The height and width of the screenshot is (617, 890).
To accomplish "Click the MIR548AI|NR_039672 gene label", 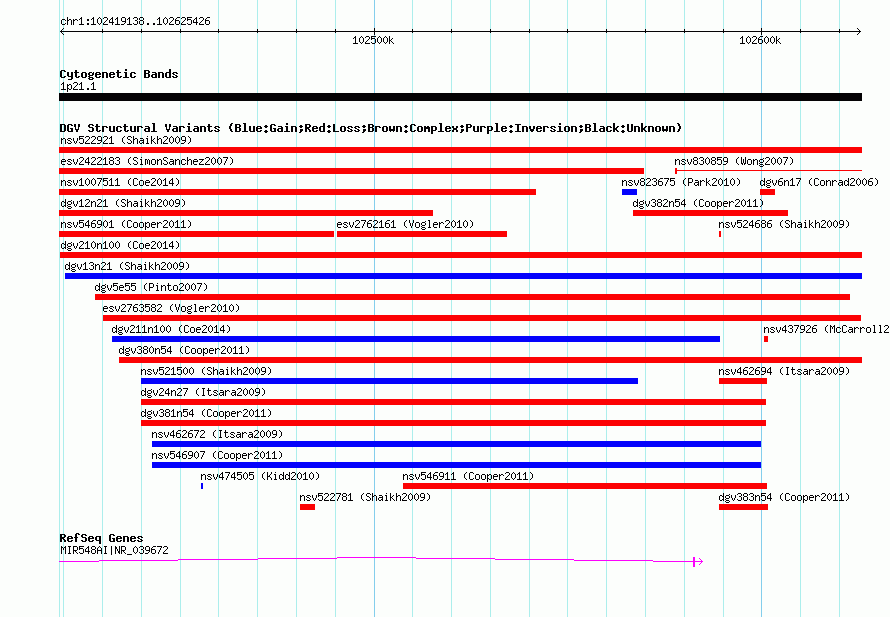I will tap(114, 550).
